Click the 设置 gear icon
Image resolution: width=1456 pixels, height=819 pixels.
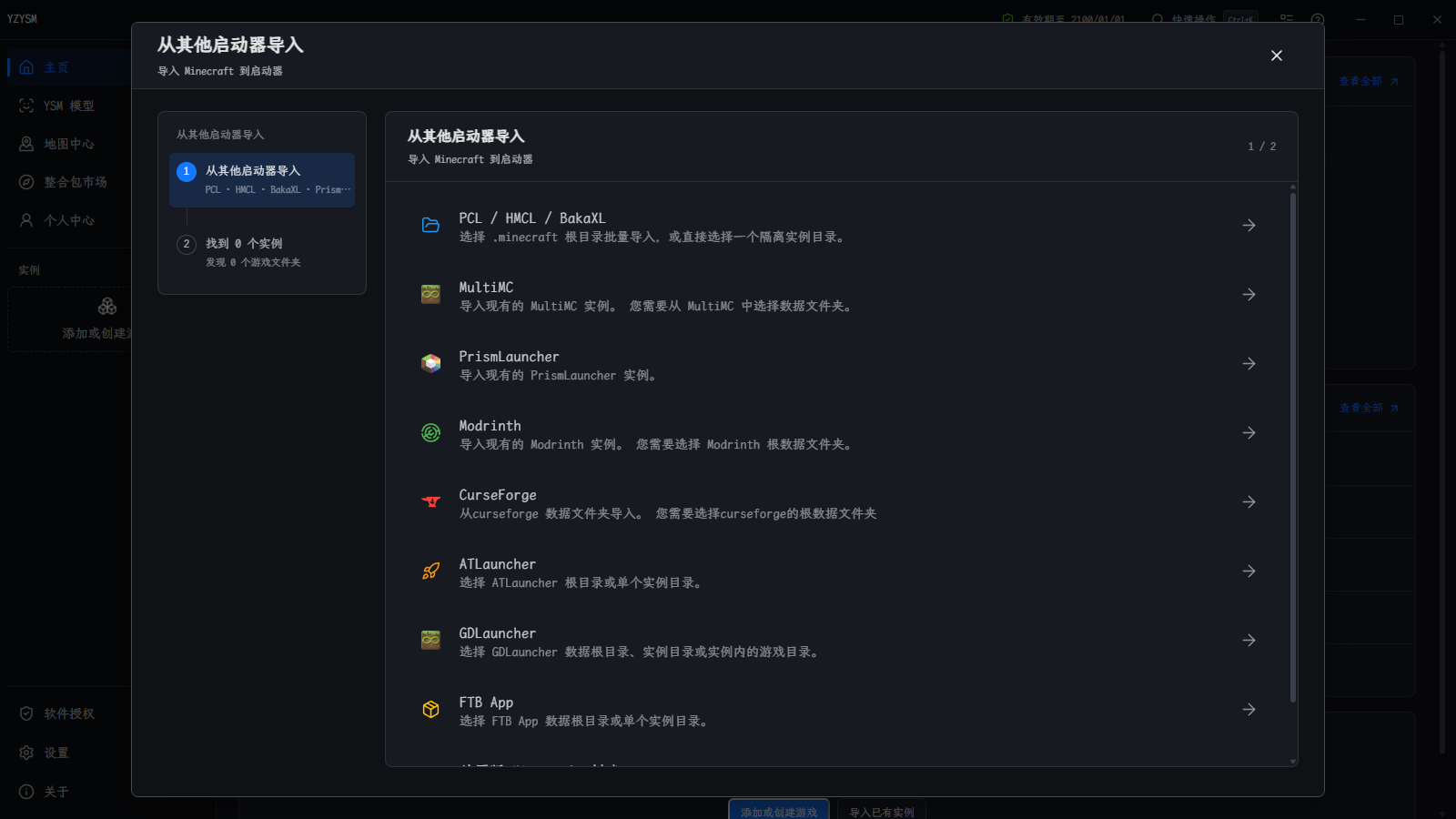click(26, 753)
